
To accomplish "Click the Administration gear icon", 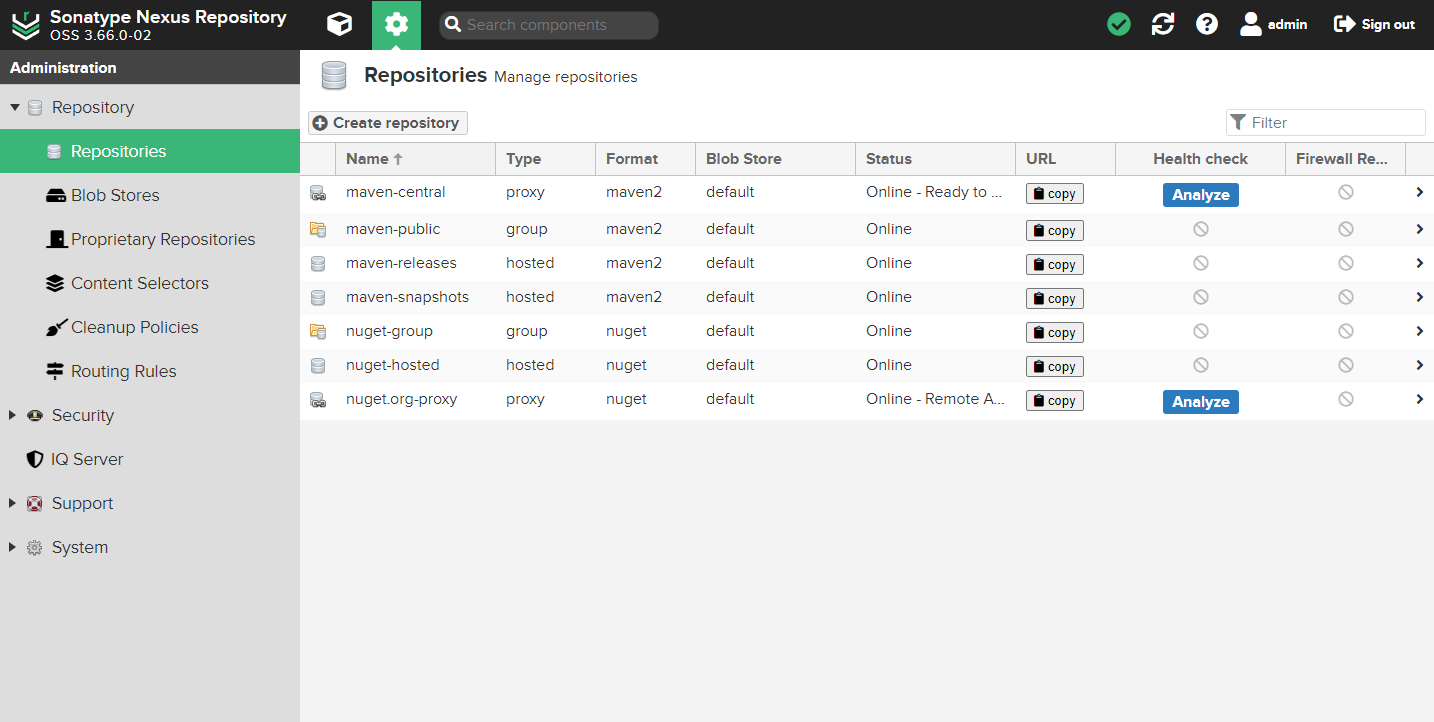I will 396,25.
